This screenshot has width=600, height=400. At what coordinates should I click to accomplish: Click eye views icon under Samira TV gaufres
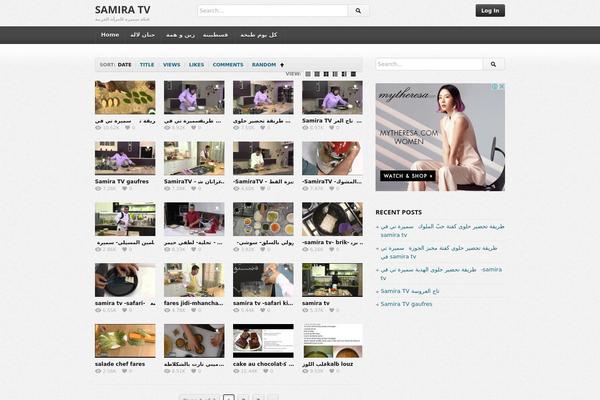click(x=98, y=189)
